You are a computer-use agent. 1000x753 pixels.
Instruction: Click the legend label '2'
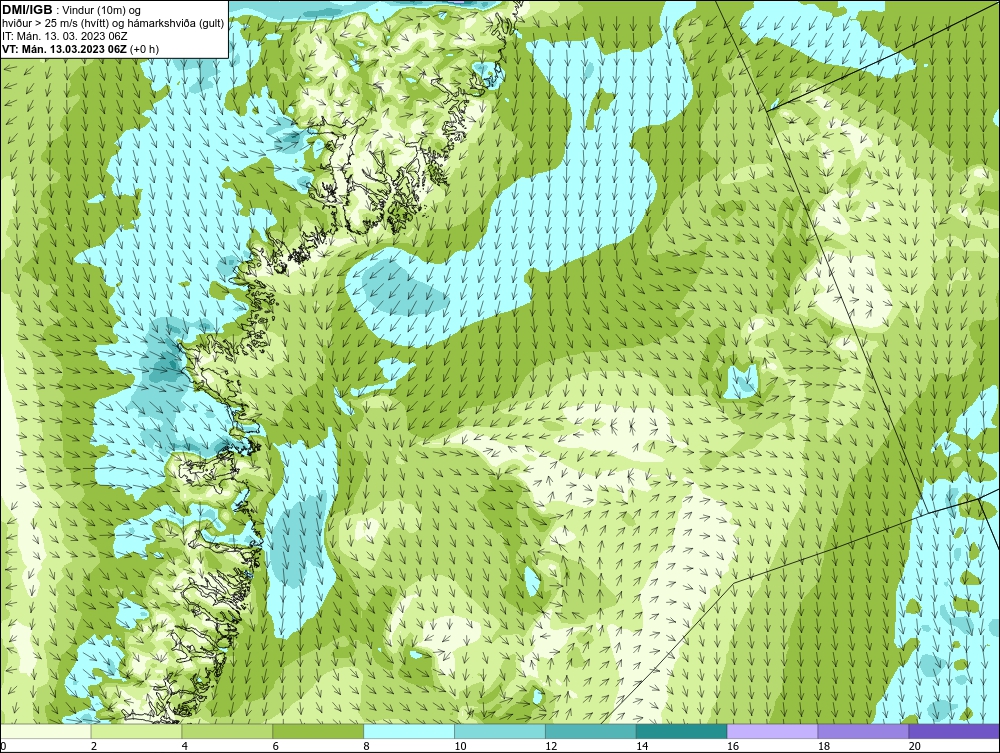[x=94, y=746]
